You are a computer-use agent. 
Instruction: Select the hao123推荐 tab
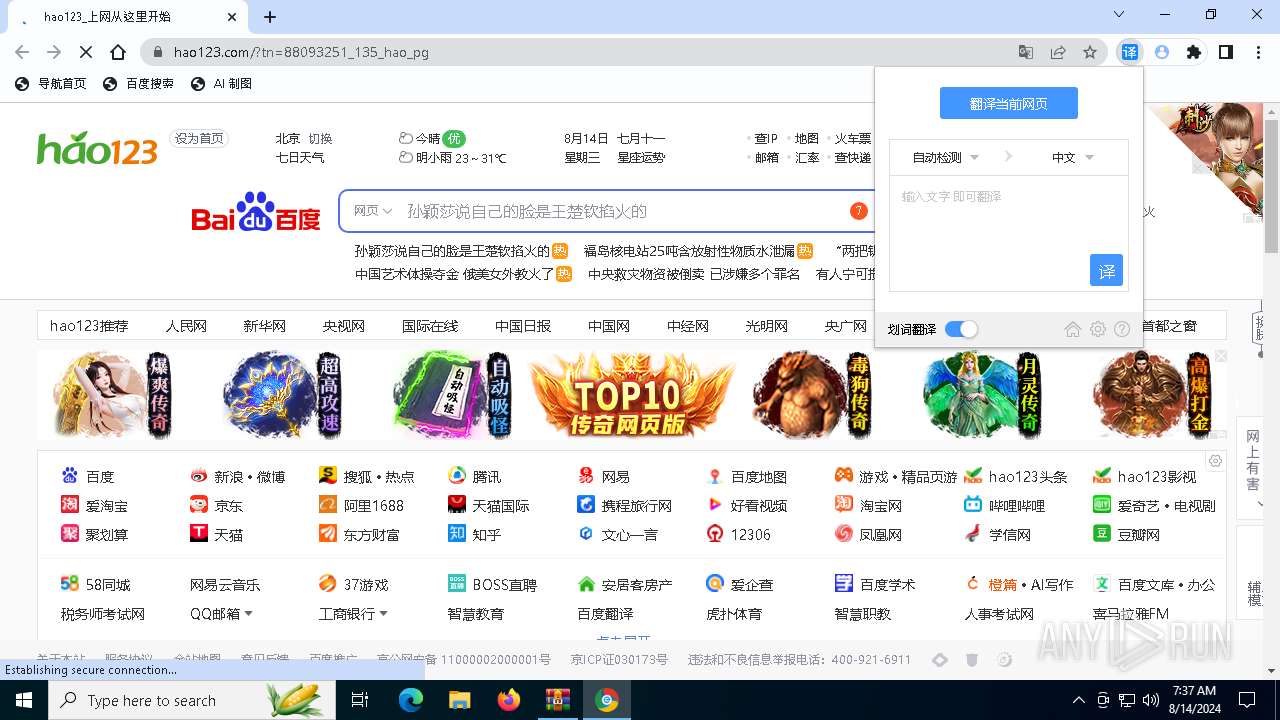click(x=89, y=326)
